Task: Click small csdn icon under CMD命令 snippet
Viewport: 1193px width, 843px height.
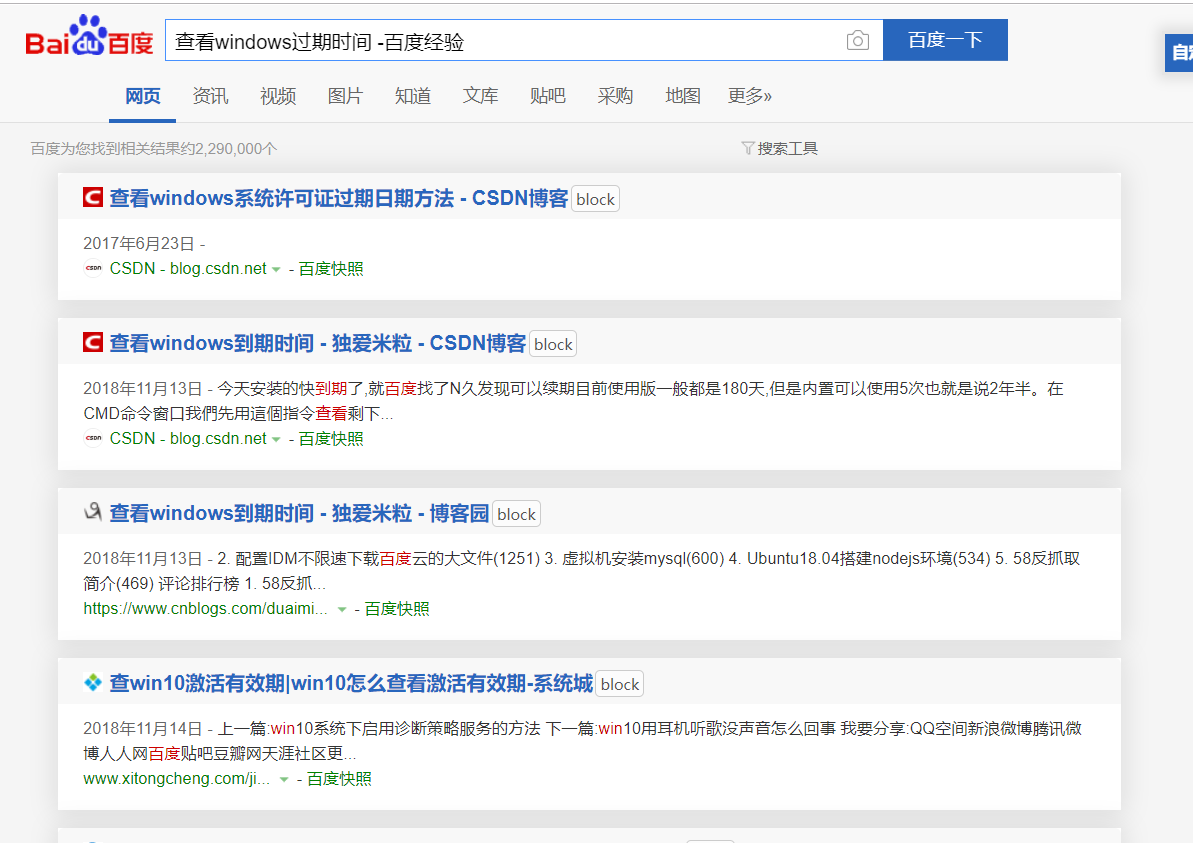Action: 93,437
